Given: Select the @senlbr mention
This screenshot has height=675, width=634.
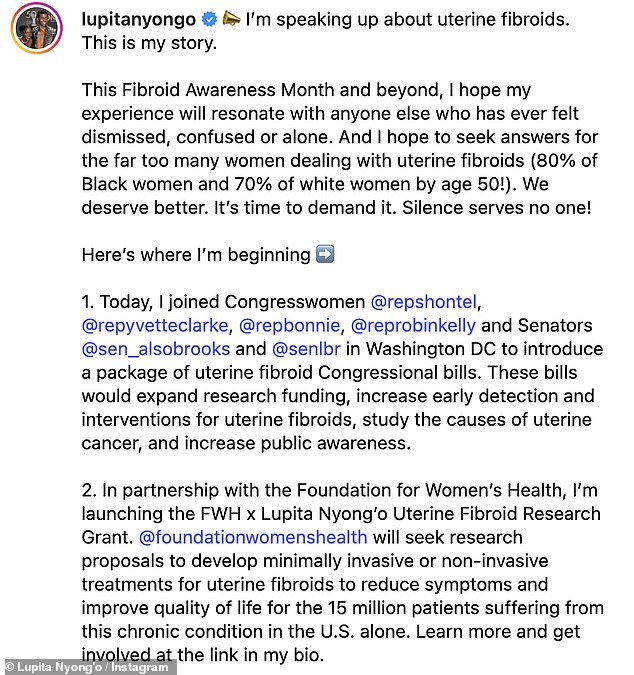Looking at the screenshot, I should pyautogui.click(x=308, y=349).
